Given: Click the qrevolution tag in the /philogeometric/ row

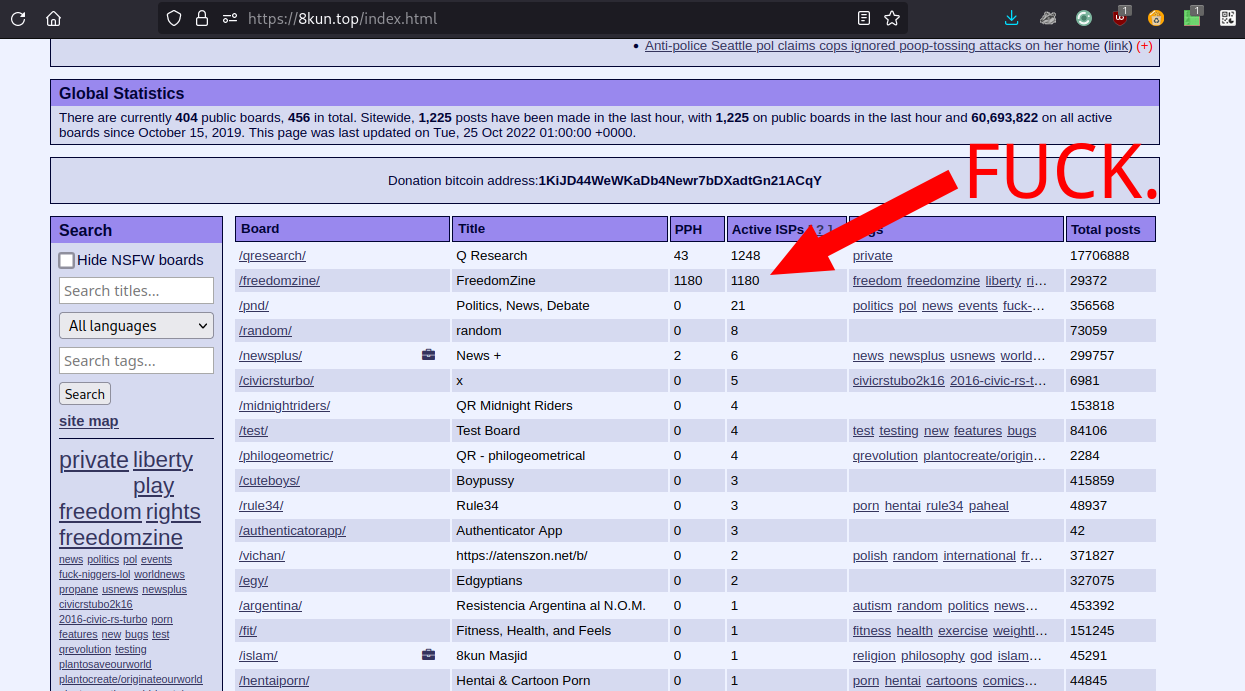Looking at the screenshot, I should (885, 456).
